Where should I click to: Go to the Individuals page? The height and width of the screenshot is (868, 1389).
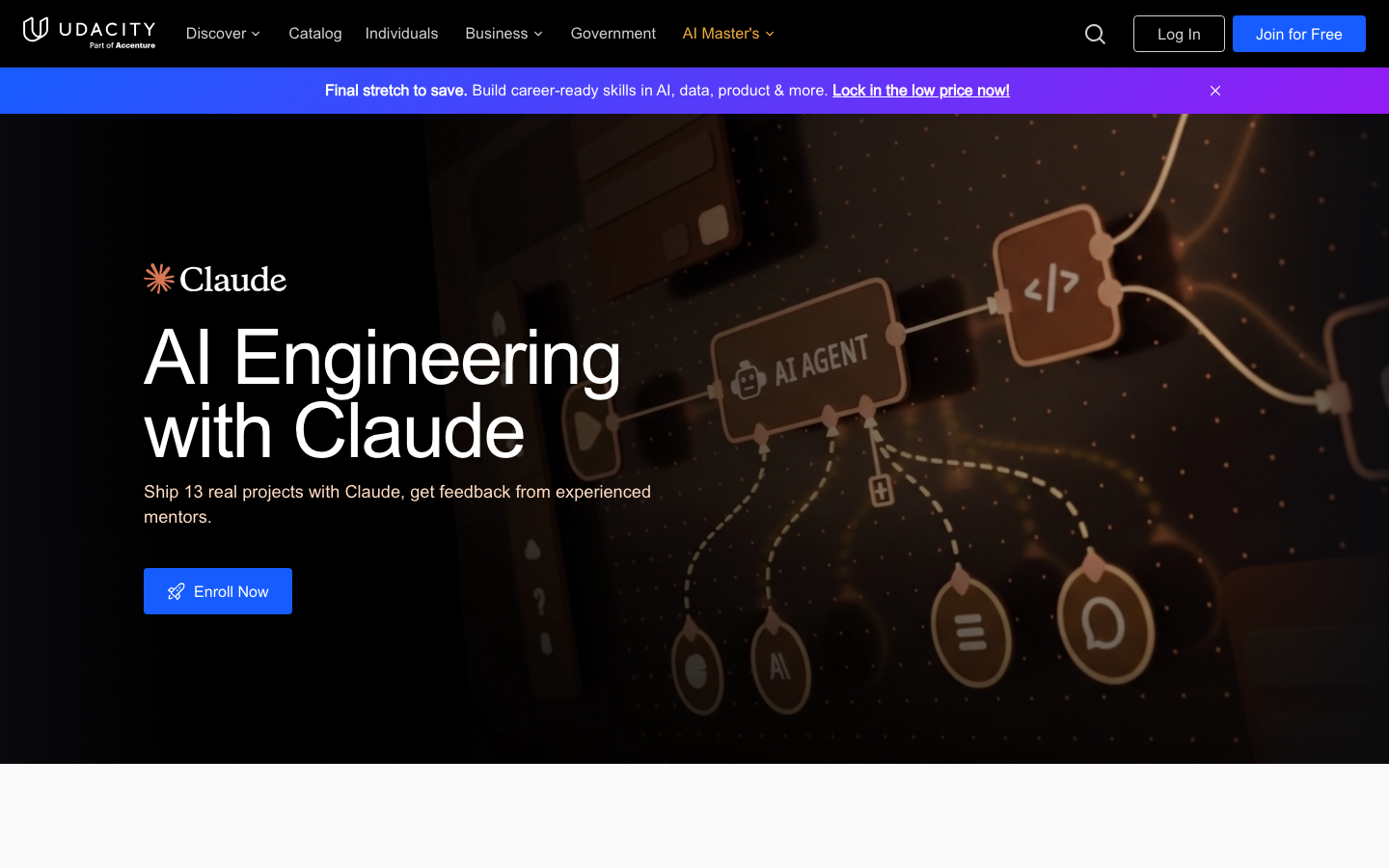coord(401,34)
